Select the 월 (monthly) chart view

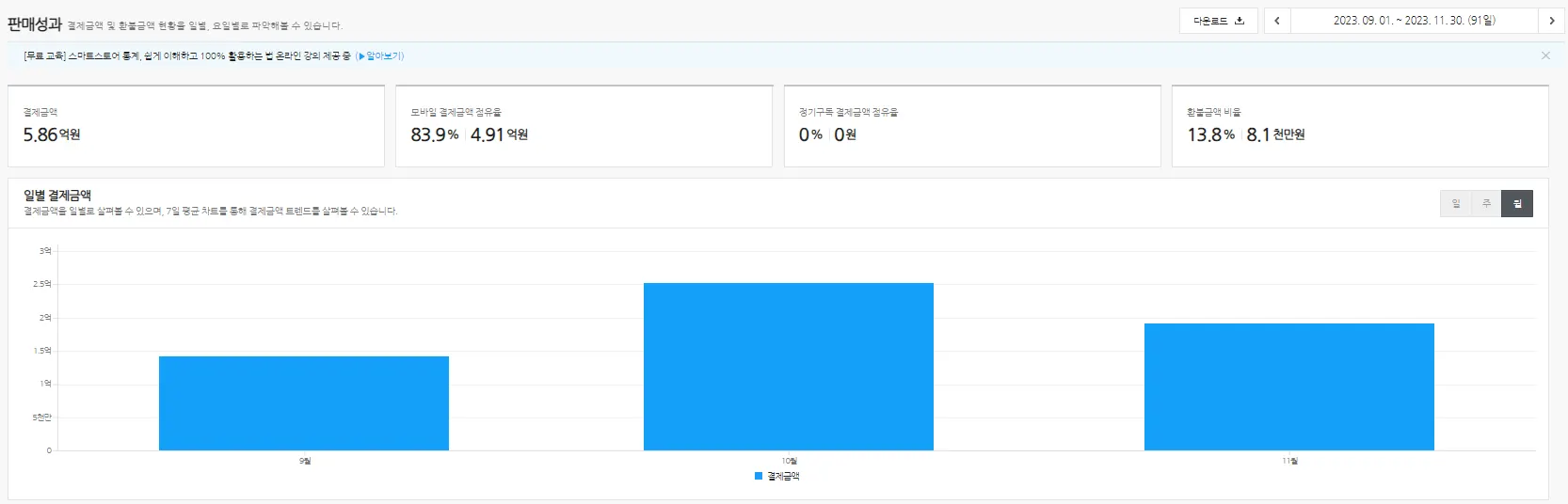1517,203
